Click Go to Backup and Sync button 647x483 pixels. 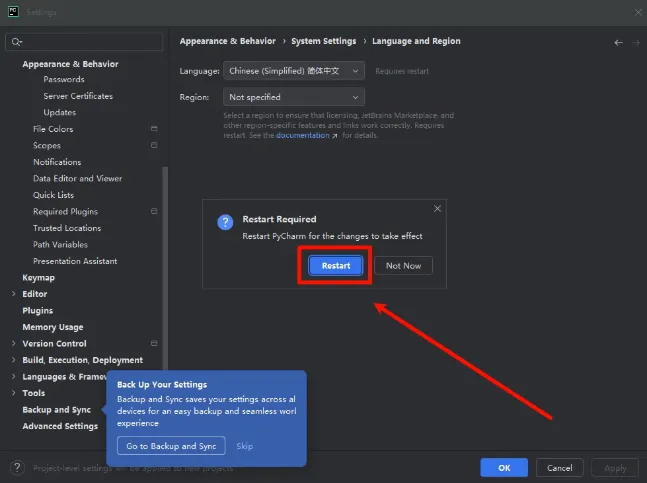click(x=171, y=446)
